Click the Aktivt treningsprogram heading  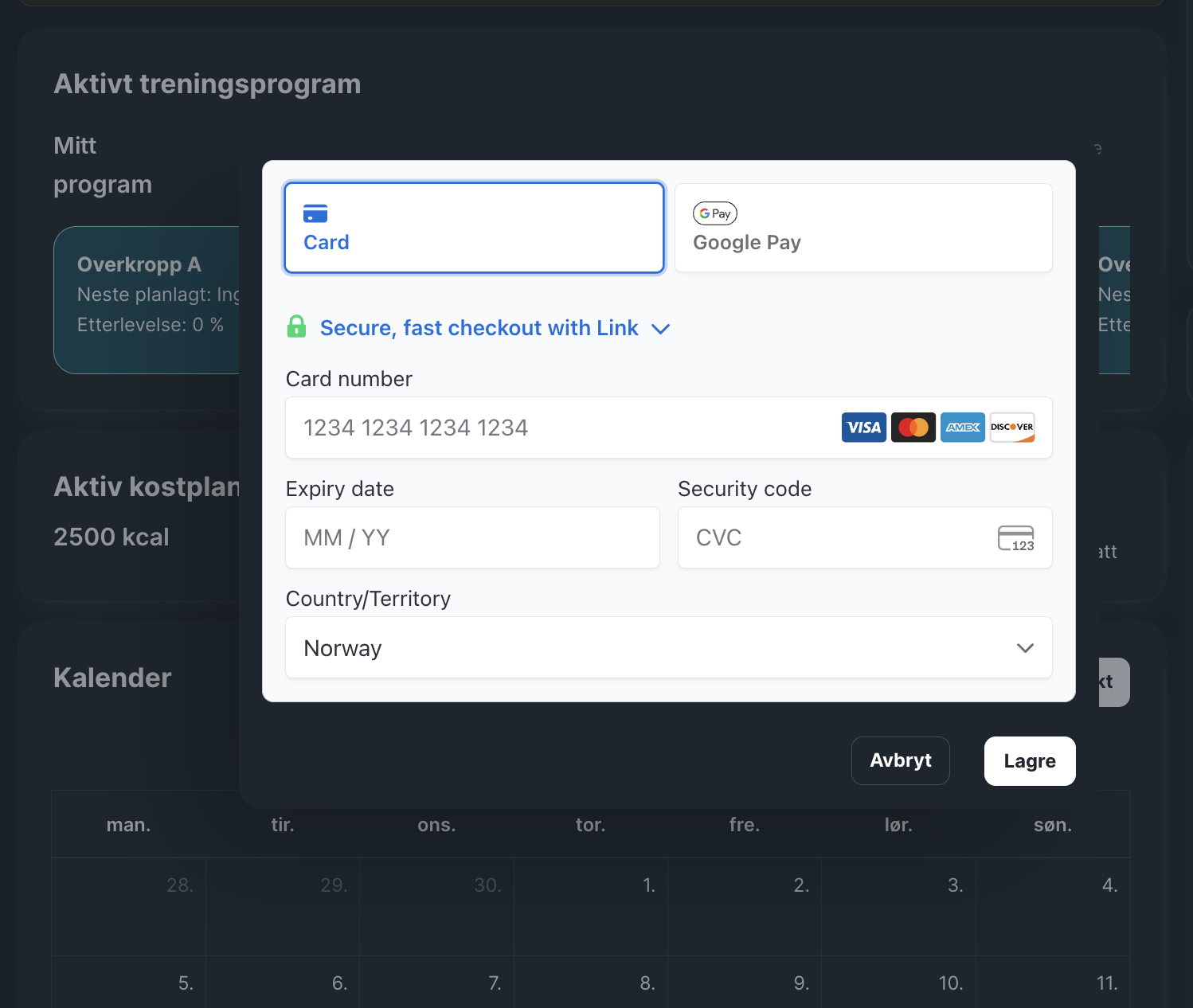click(x=207, y=84)
